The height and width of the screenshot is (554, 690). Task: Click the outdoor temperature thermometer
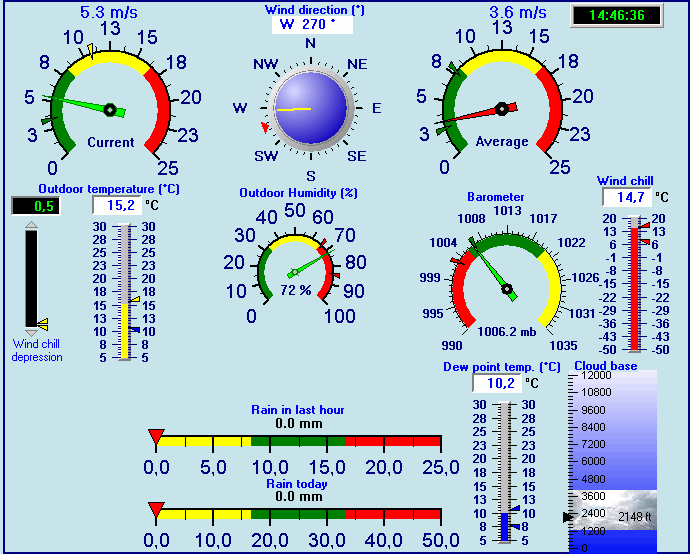(x=125, y=292)
